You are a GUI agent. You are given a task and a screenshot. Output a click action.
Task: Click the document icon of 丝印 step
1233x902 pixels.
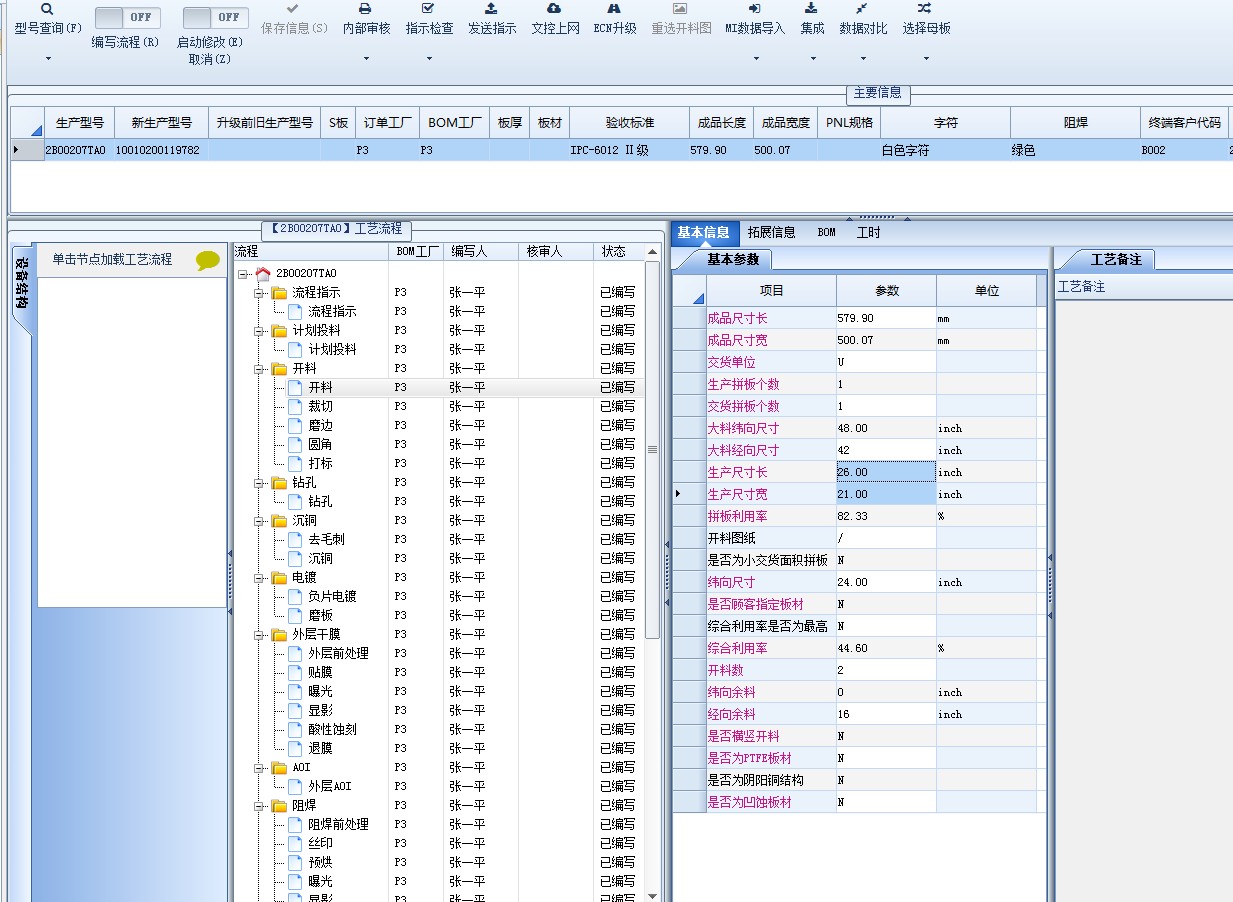[x=295, y=844]
